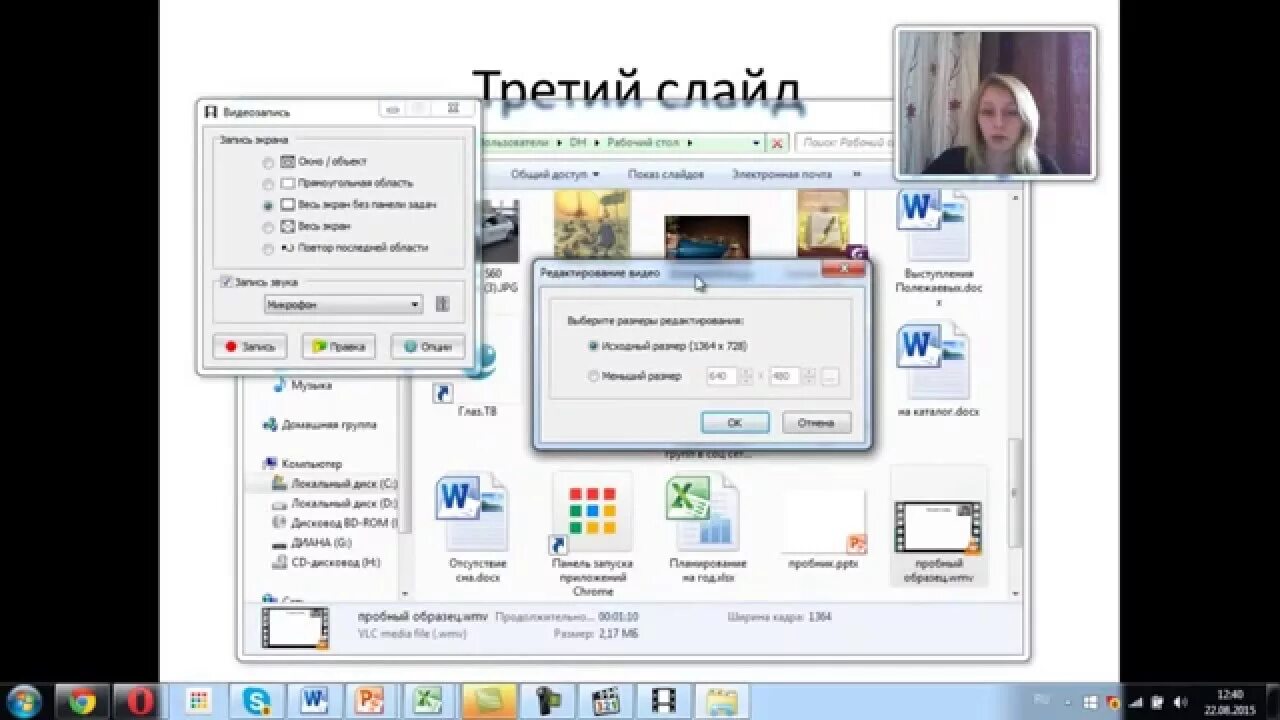Confirm with OK in Редактирование видео dialog
This screenshot has width=1280, height=720.
pos(735,422)
